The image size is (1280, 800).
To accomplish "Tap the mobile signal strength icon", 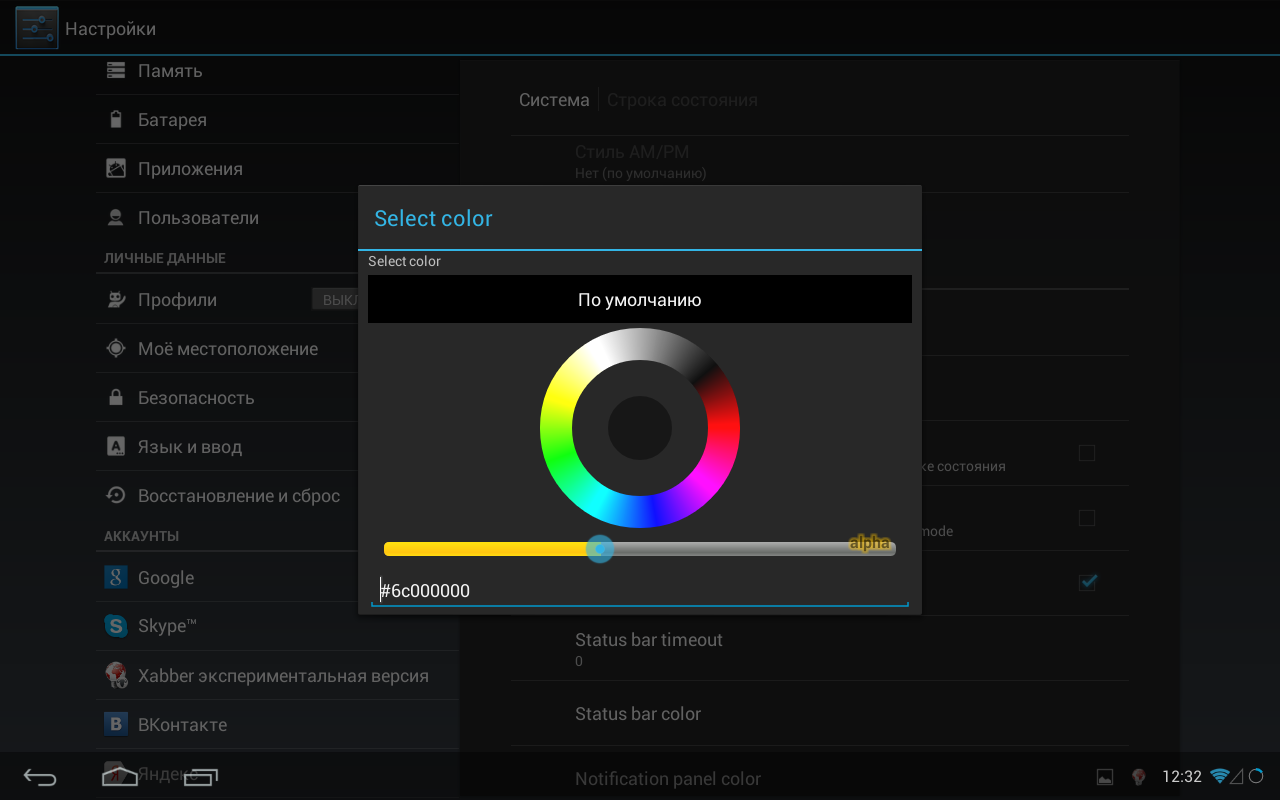I will coord(1237,776).
